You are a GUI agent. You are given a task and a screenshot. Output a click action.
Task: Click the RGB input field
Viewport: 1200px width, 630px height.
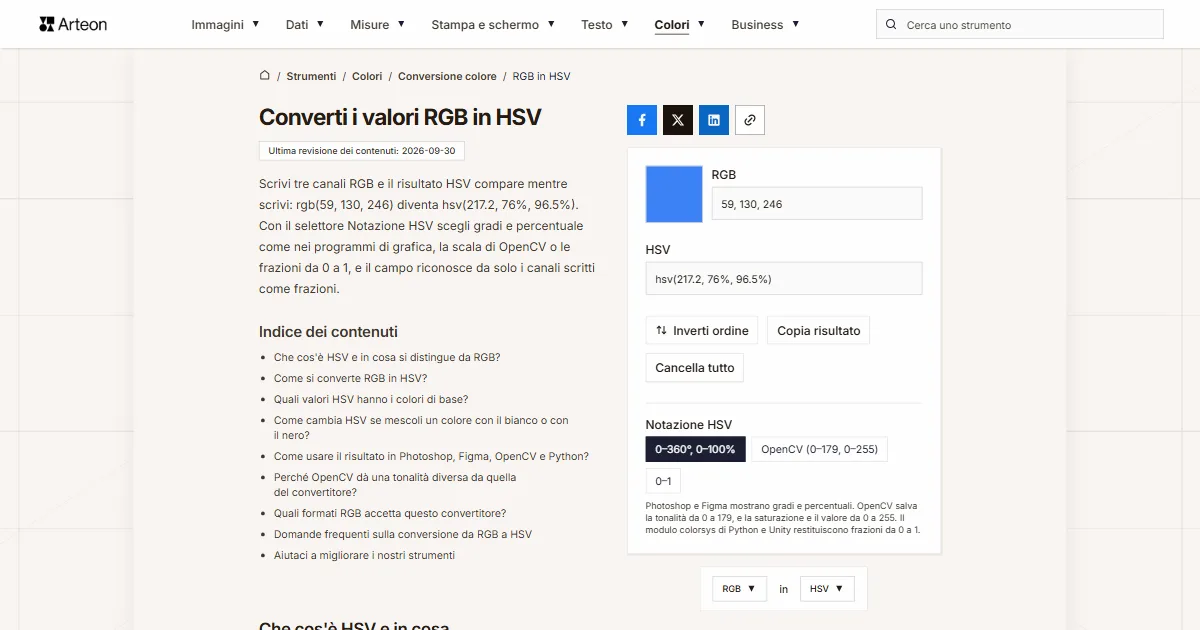tap(817, 204)
